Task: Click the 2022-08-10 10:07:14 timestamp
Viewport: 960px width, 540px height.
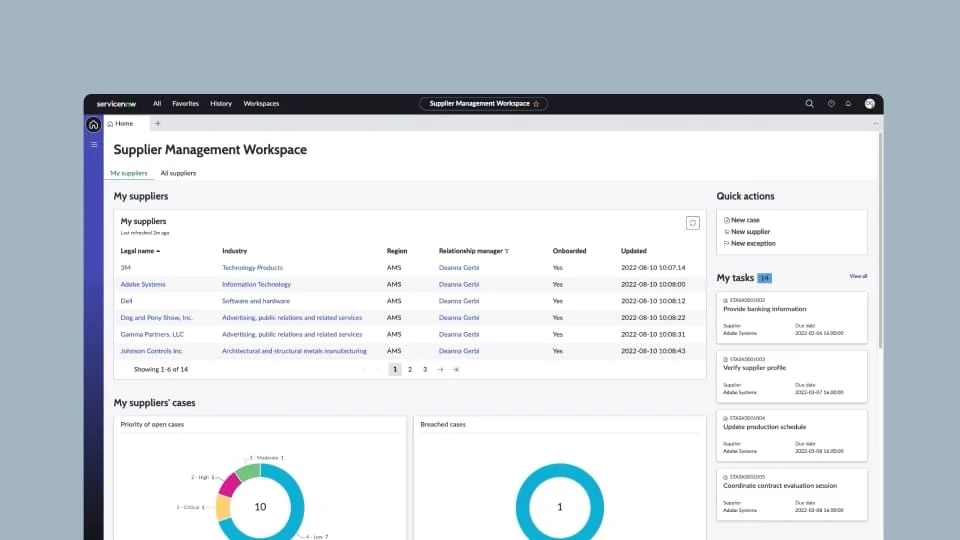Action: 653,268
